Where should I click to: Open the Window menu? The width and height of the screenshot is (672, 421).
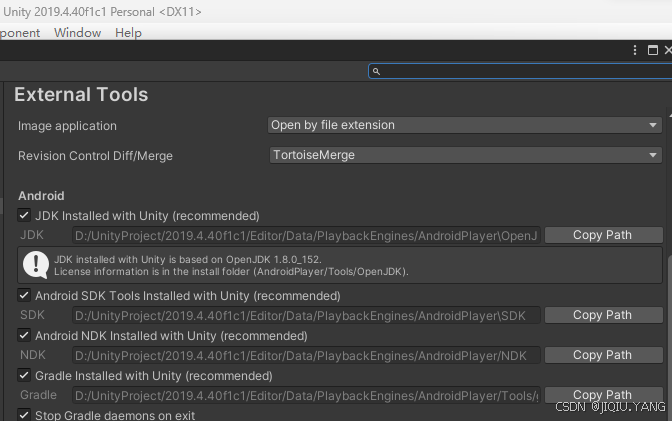[78, 33]
